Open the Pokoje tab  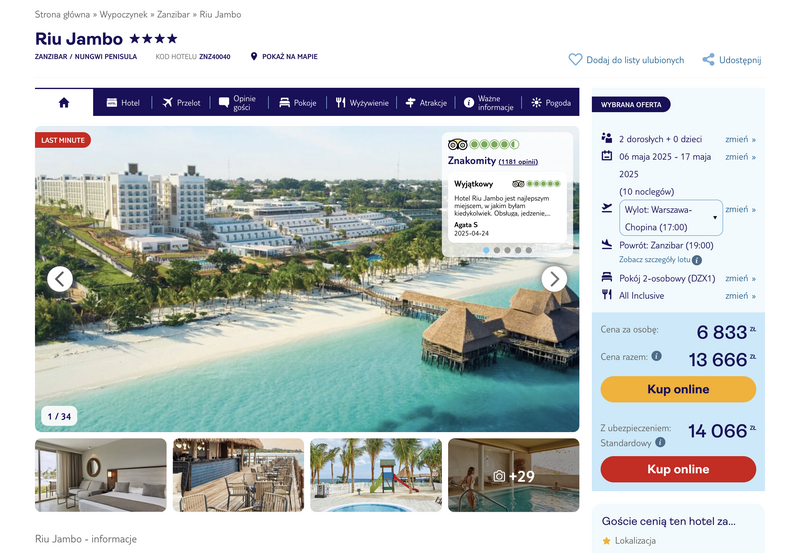pos(297,103)
